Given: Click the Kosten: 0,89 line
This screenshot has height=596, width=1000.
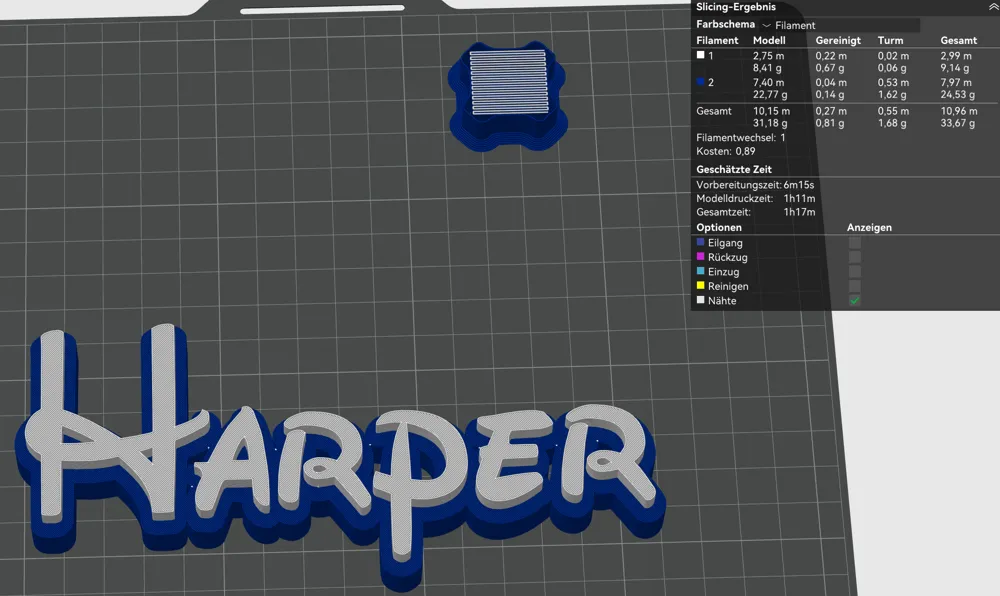Looking at the screenshot, I should point(726,152).
